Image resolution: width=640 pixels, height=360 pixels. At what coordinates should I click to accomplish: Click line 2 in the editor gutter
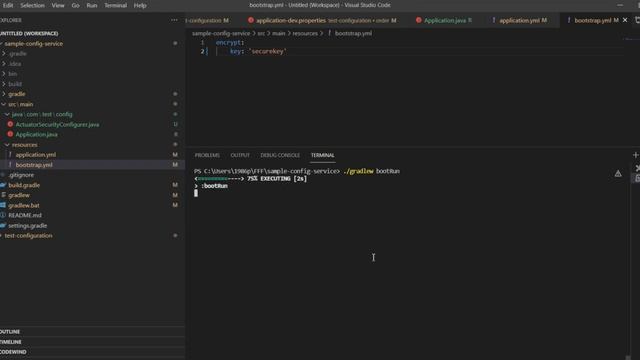202,51
